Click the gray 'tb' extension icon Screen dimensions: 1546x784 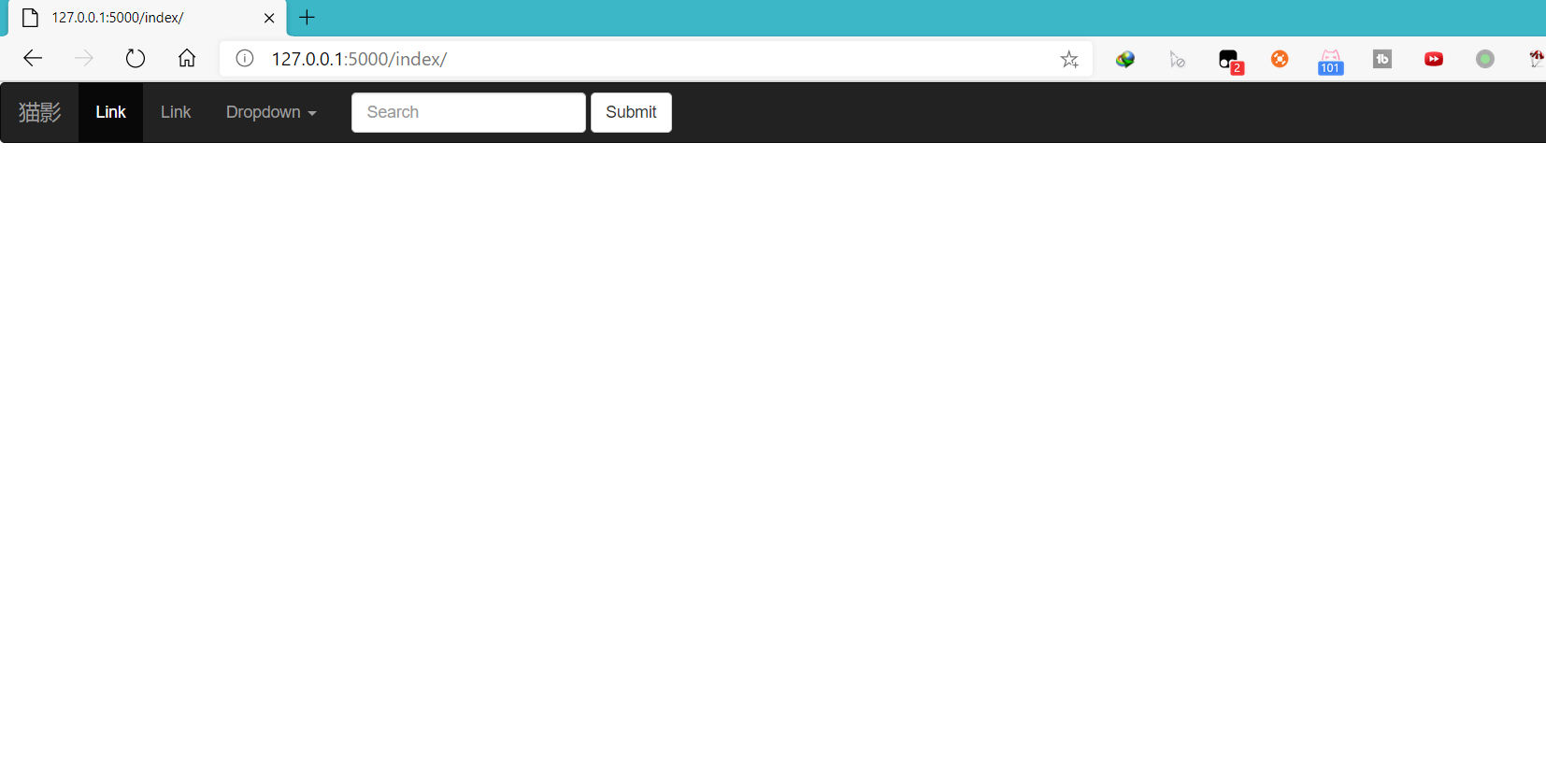click(x=1382, y=59)
